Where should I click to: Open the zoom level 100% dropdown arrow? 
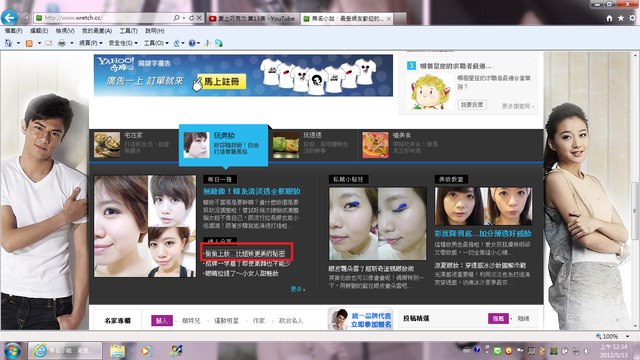click(x=627, y=336)
